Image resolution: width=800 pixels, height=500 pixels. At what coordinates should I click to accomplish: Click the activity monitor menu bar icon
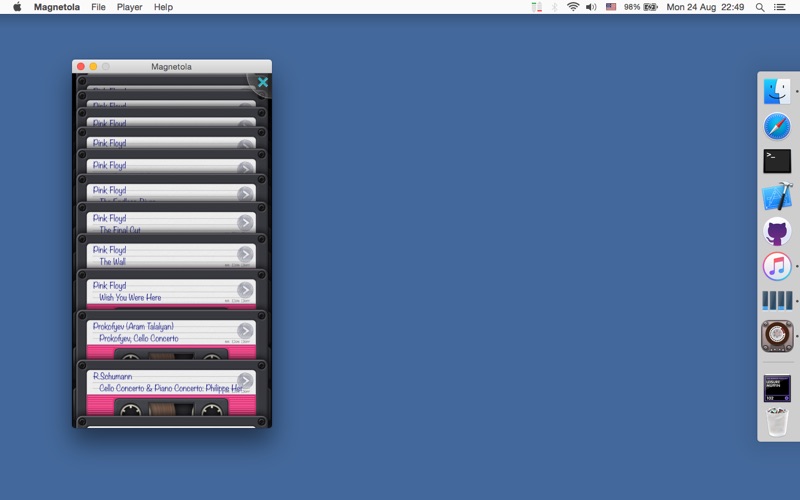[537, 7]
